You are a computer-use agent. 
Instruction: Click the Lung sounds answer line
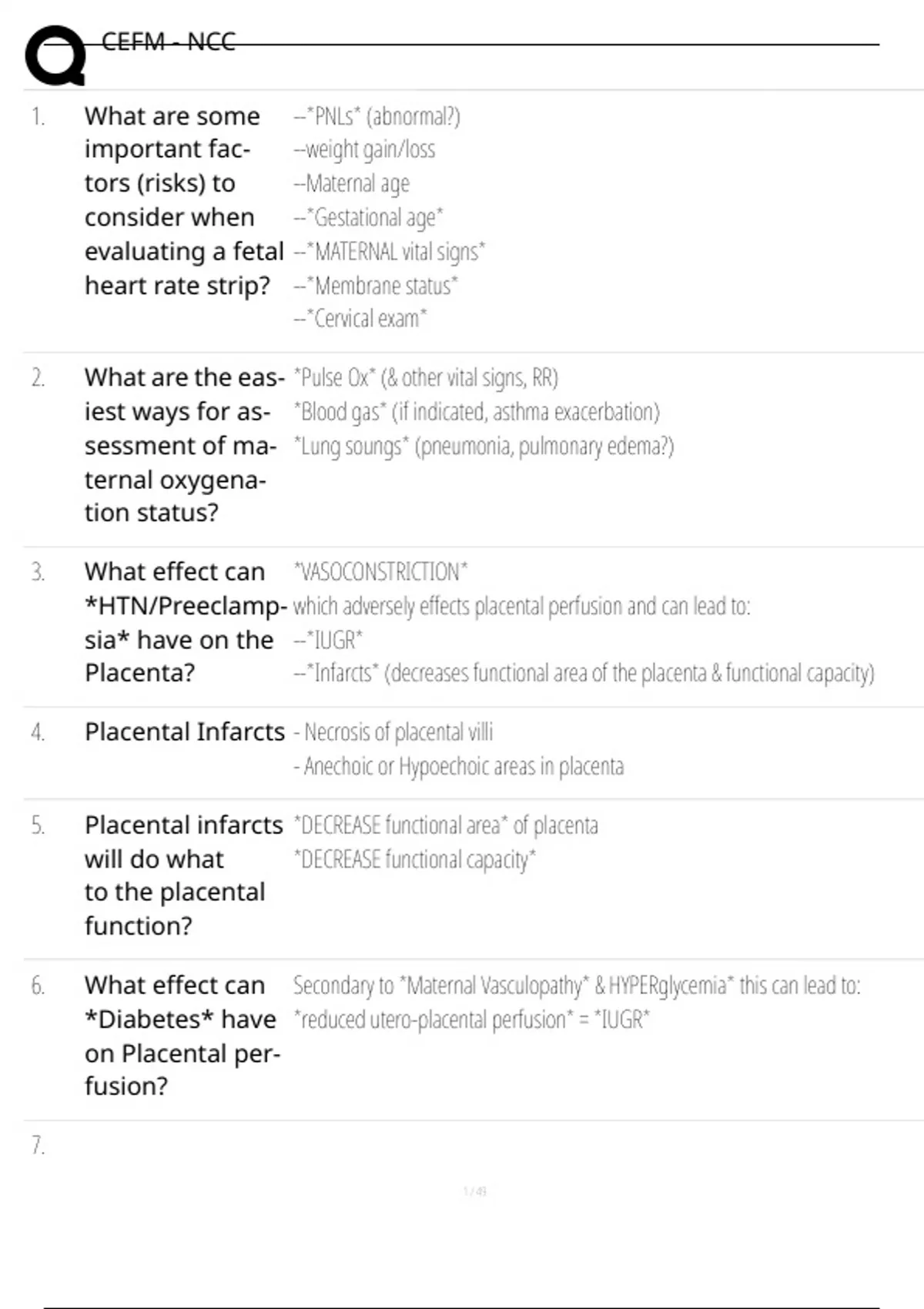pyautogui.click(x=484, y=447)
